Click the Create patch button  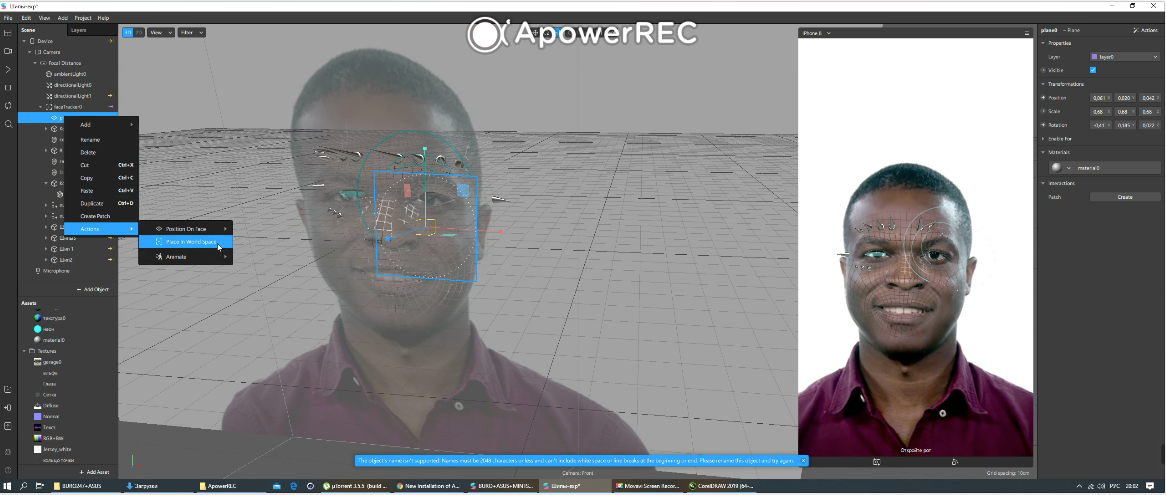[1124, 197]
